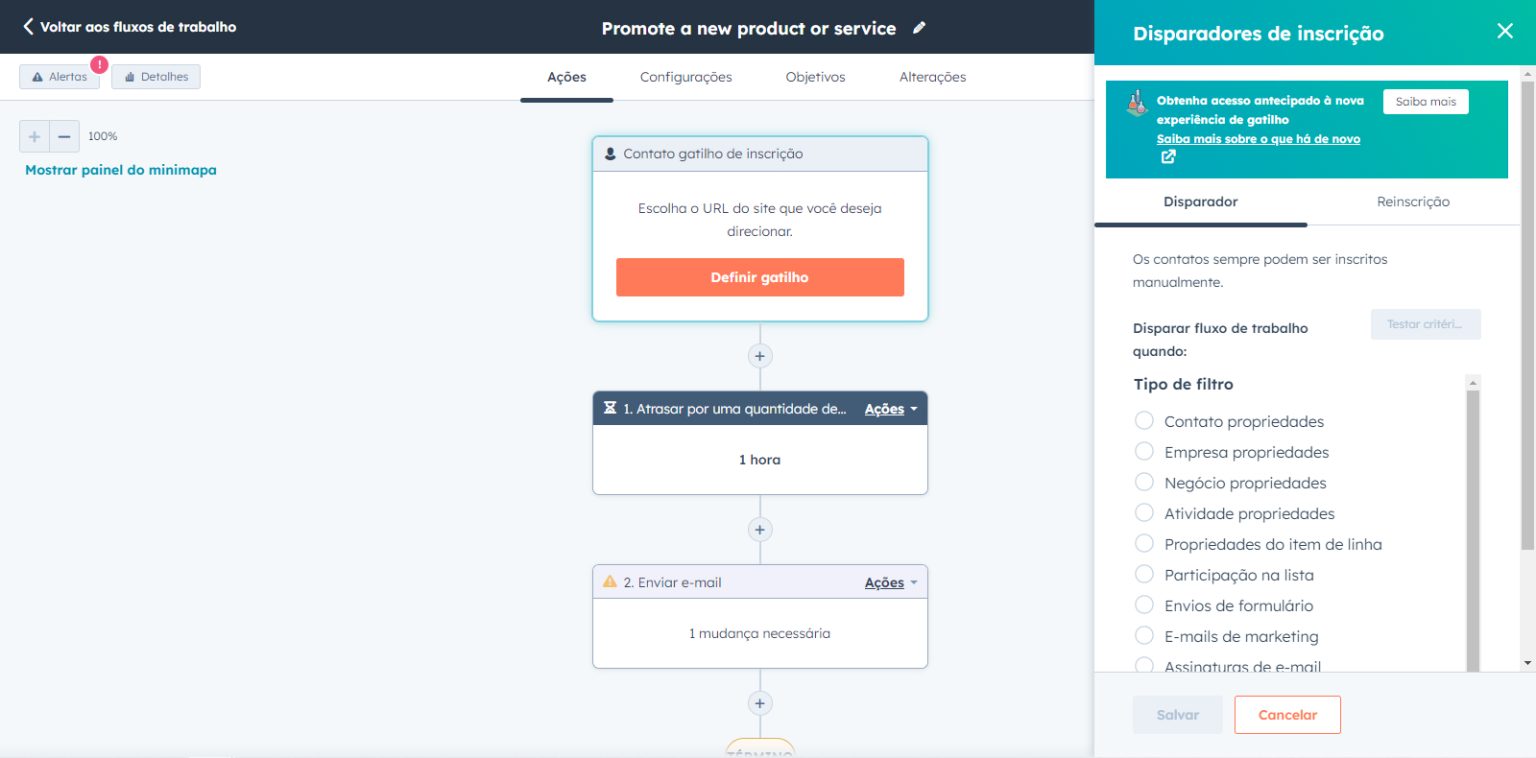Switch to the Configurações tab
Screen dimensions: 1536x758
tap(685, 76)
